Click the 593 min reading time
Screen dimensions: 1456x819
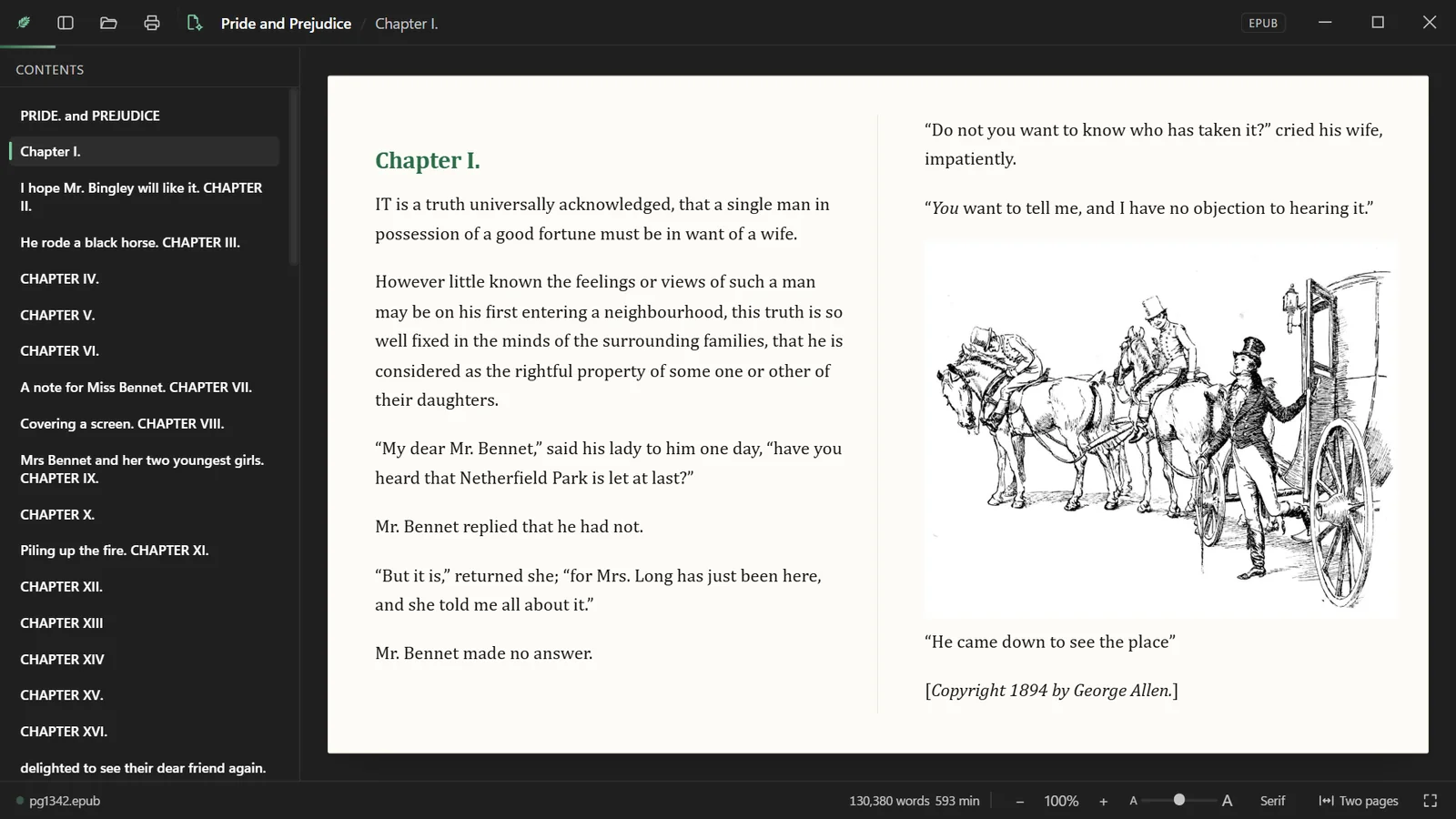pos(957,801)
